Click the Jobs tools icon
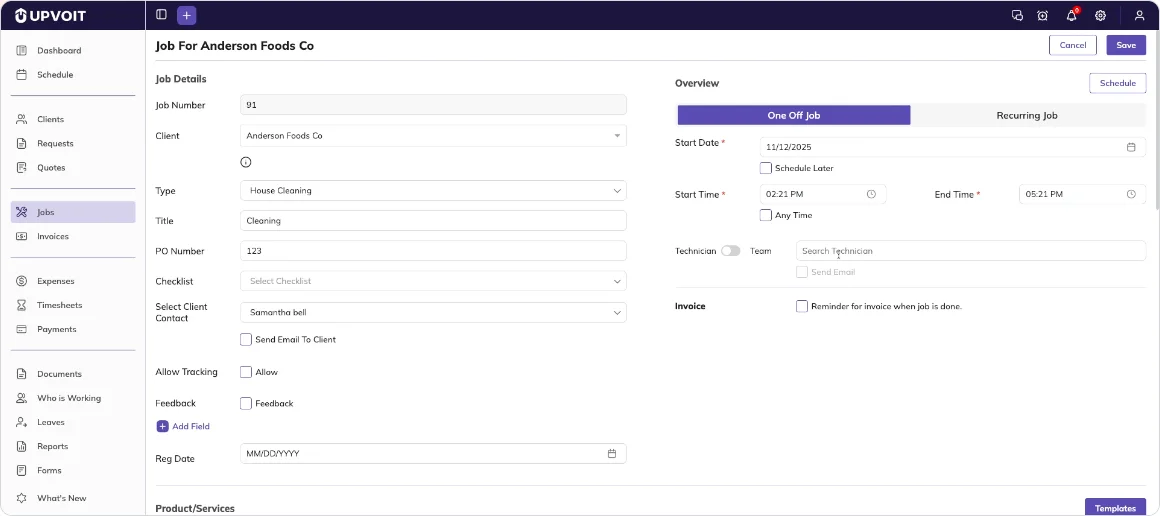This screenshot has width=1160, height=516. click(x=21, y=212)
